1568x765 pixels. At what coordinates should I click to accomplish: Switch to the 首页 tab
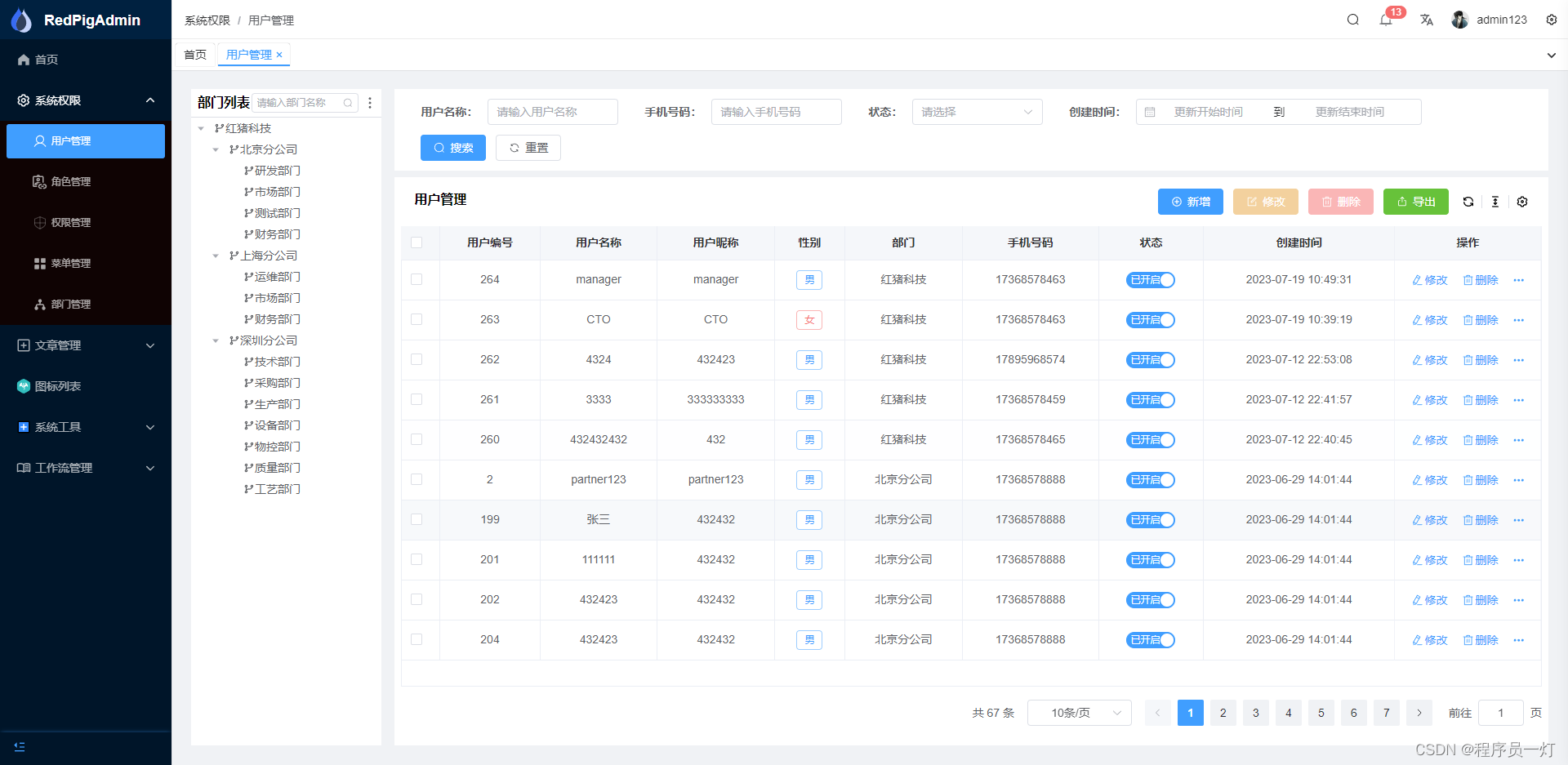pos(195,55)
